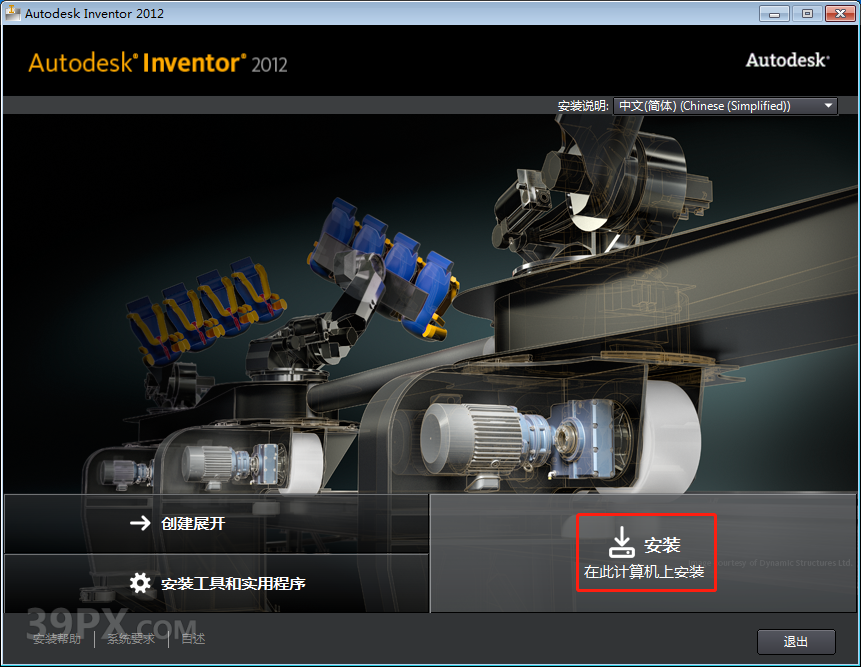Click the Install download-arrow icon above 安装

click(x=621, y=540)
